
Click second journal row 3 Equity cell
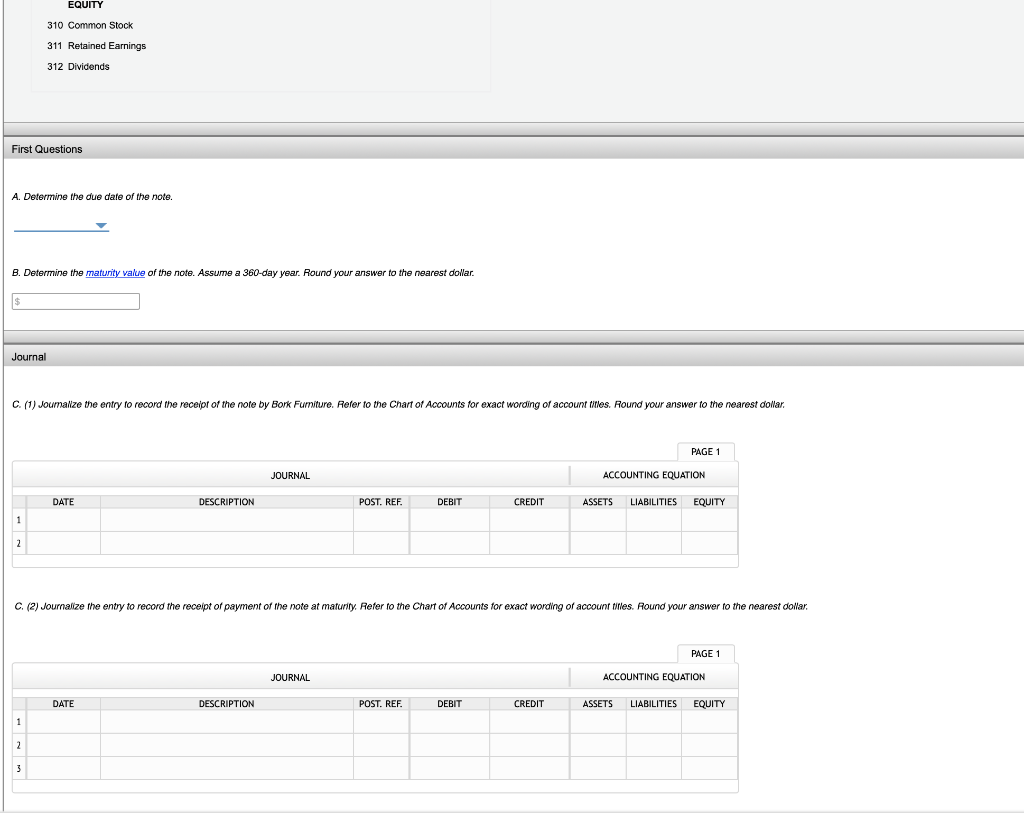coord(709,768)
